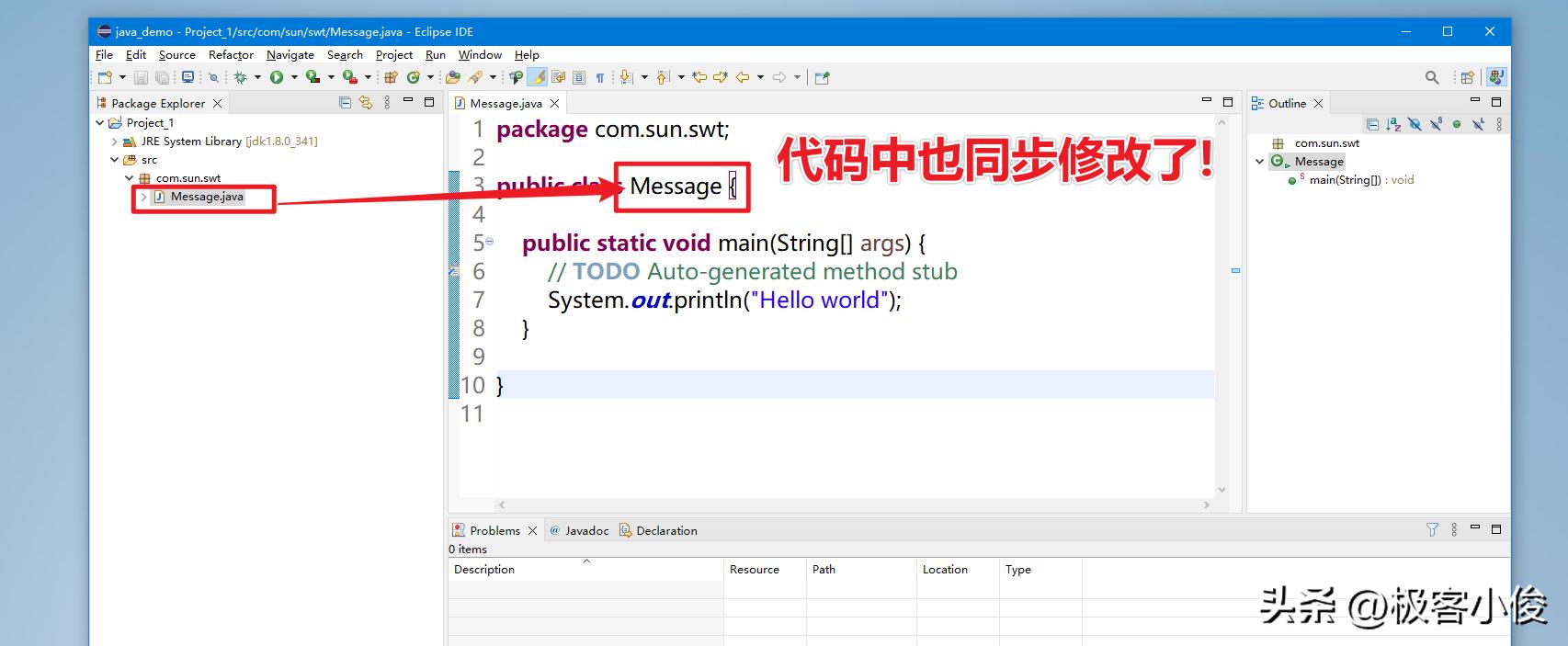Click the Coverage run icon

coord(312,77)
